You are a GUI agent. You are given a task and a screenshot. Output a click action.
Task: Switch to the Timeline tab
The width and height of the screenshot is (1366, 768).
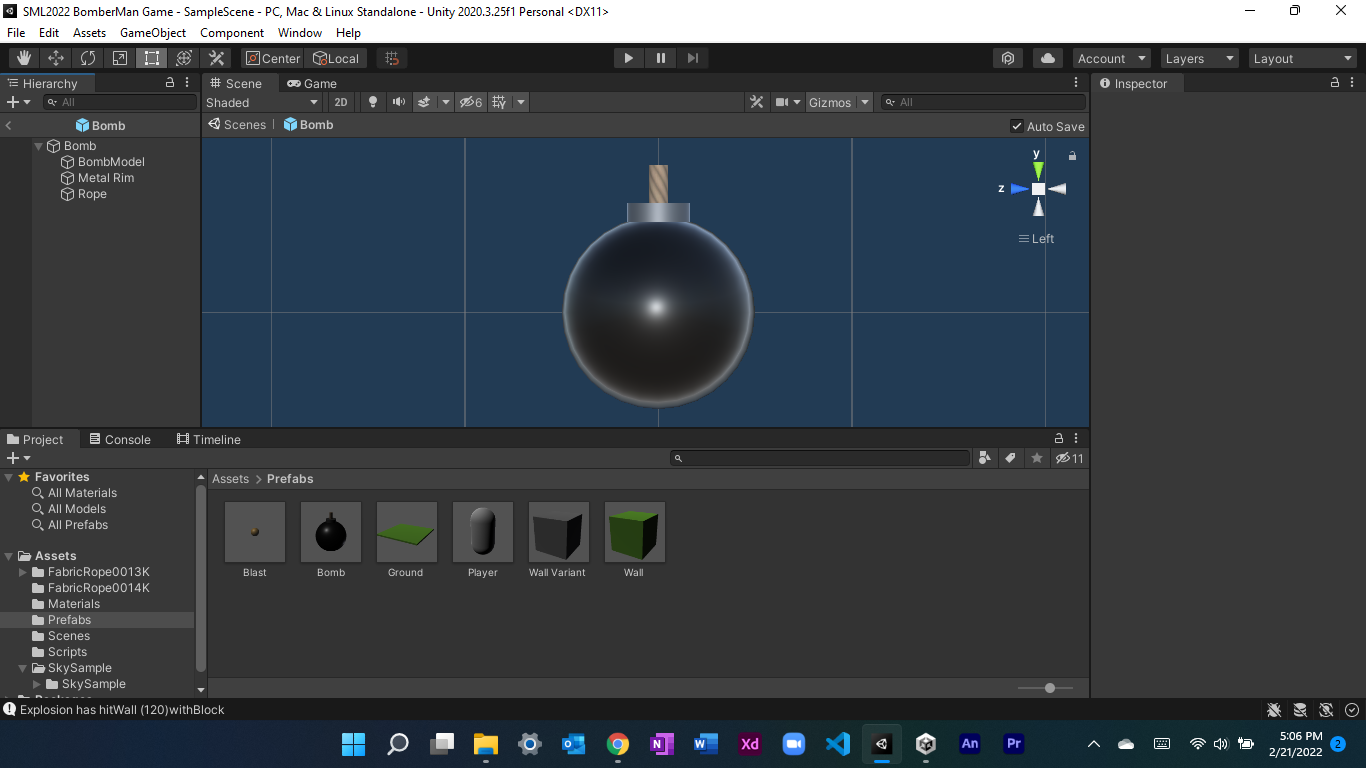(x=209, y=439)
